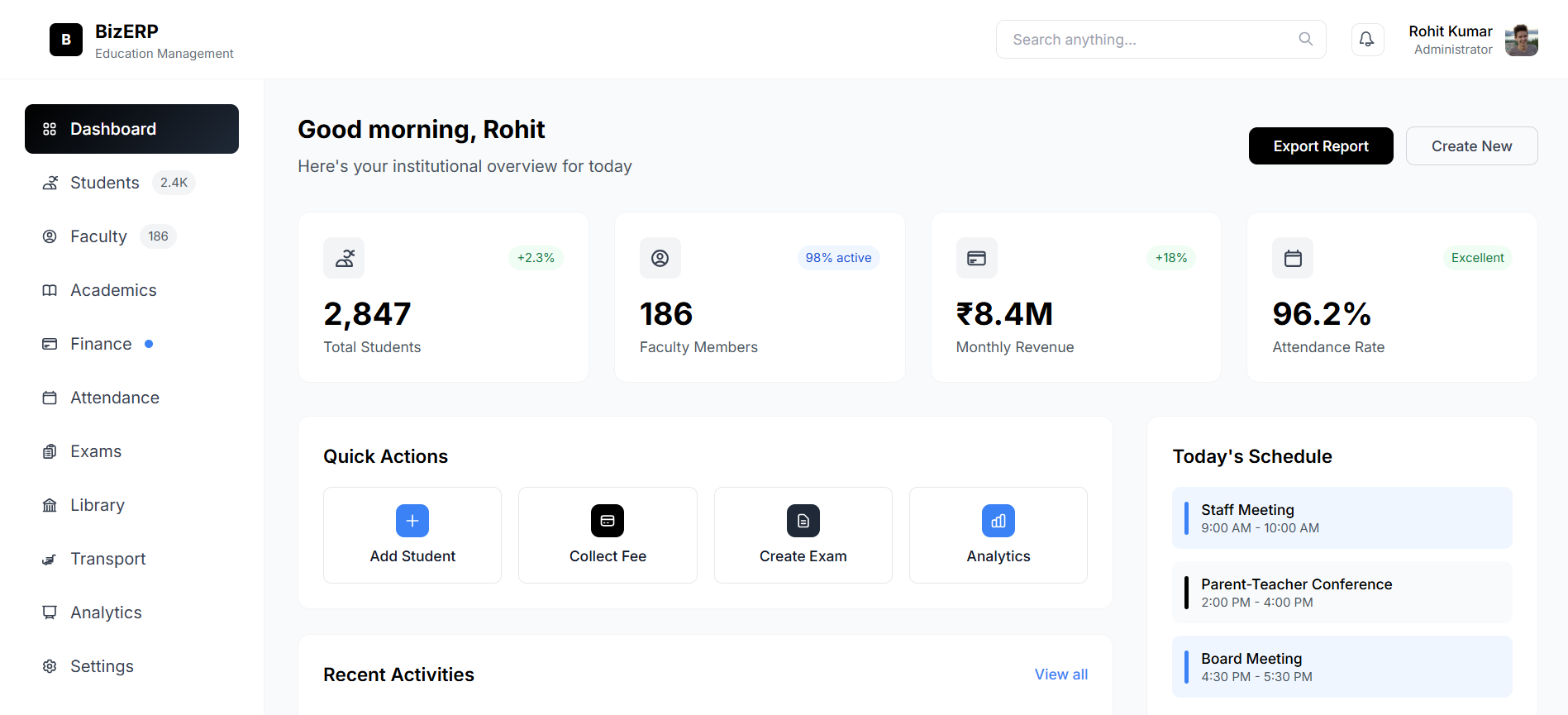Open the Attendance page
The image size is (1568, 715).
131,398
